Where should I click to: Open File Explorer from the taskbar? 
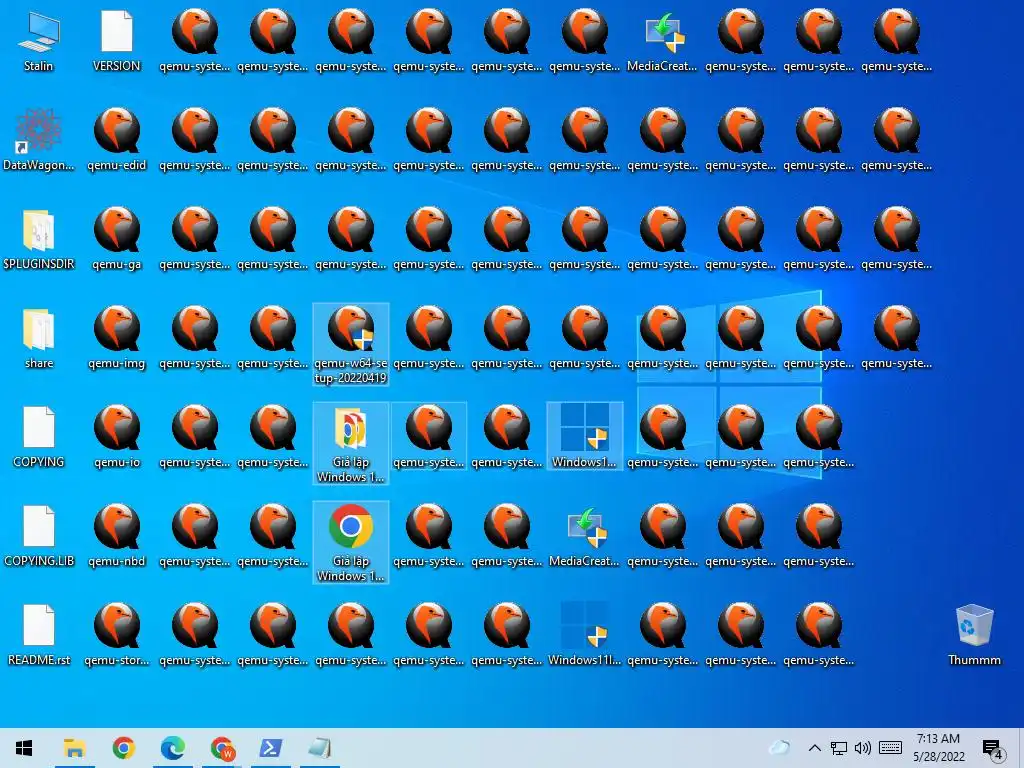click(74, 748)
